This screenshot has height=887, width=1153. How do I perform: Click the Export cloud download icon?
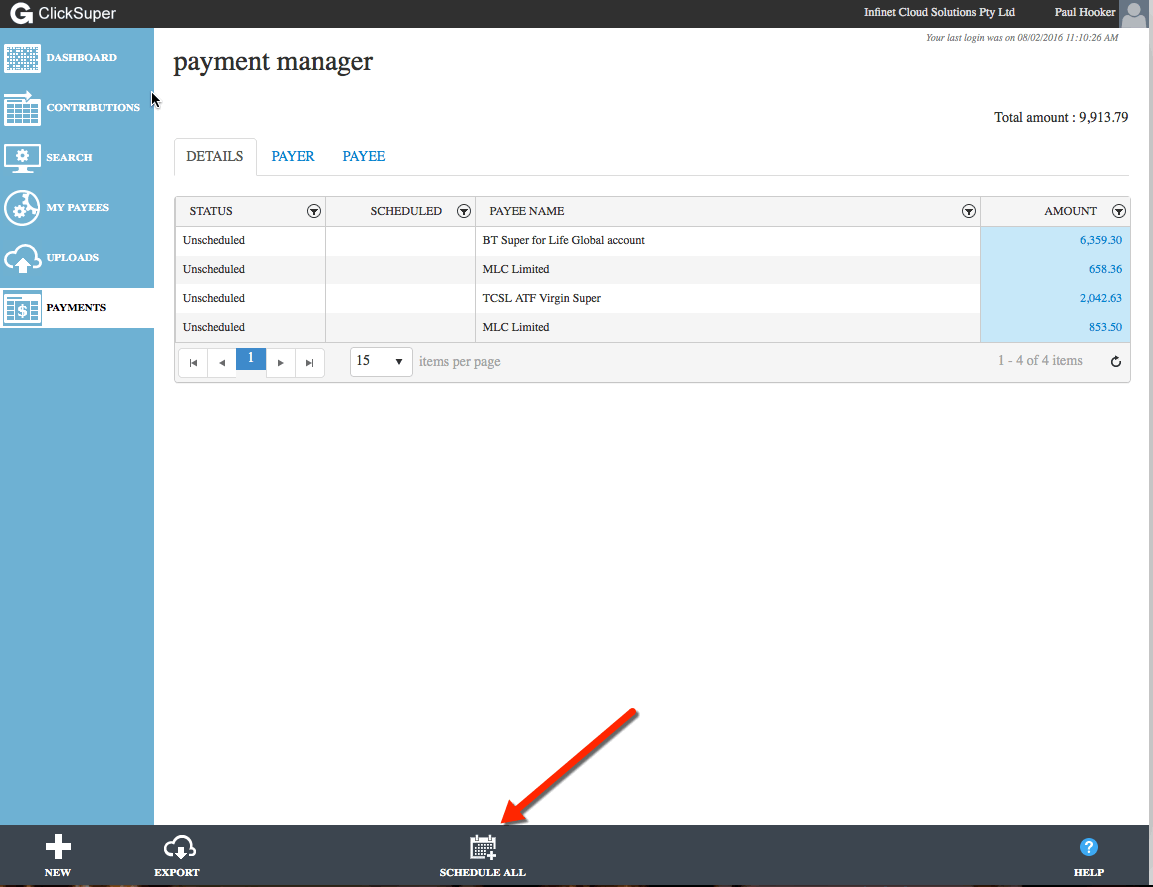(179, 847)
